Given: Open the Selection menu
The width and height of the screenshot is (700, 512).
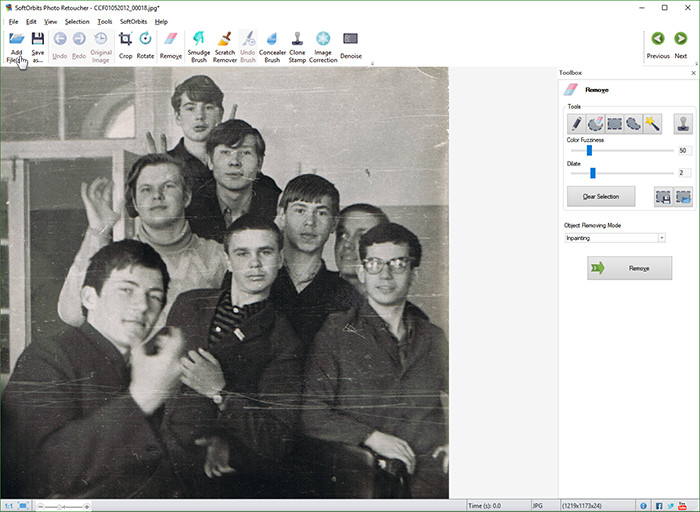Looking at the screenshot, I should coord(77,21).
